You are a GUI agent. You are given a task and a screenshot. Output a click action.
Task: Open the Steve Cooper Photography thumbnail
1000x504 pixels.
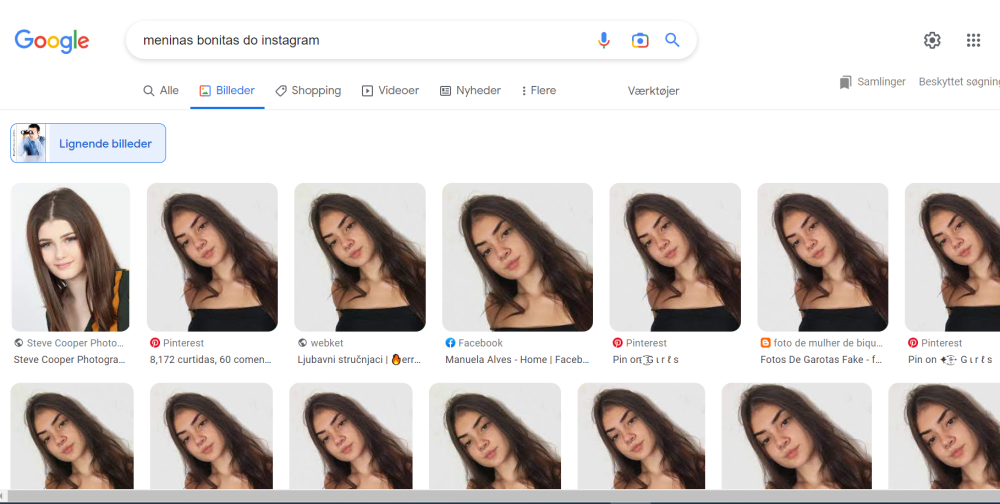[x=70, y=257]
